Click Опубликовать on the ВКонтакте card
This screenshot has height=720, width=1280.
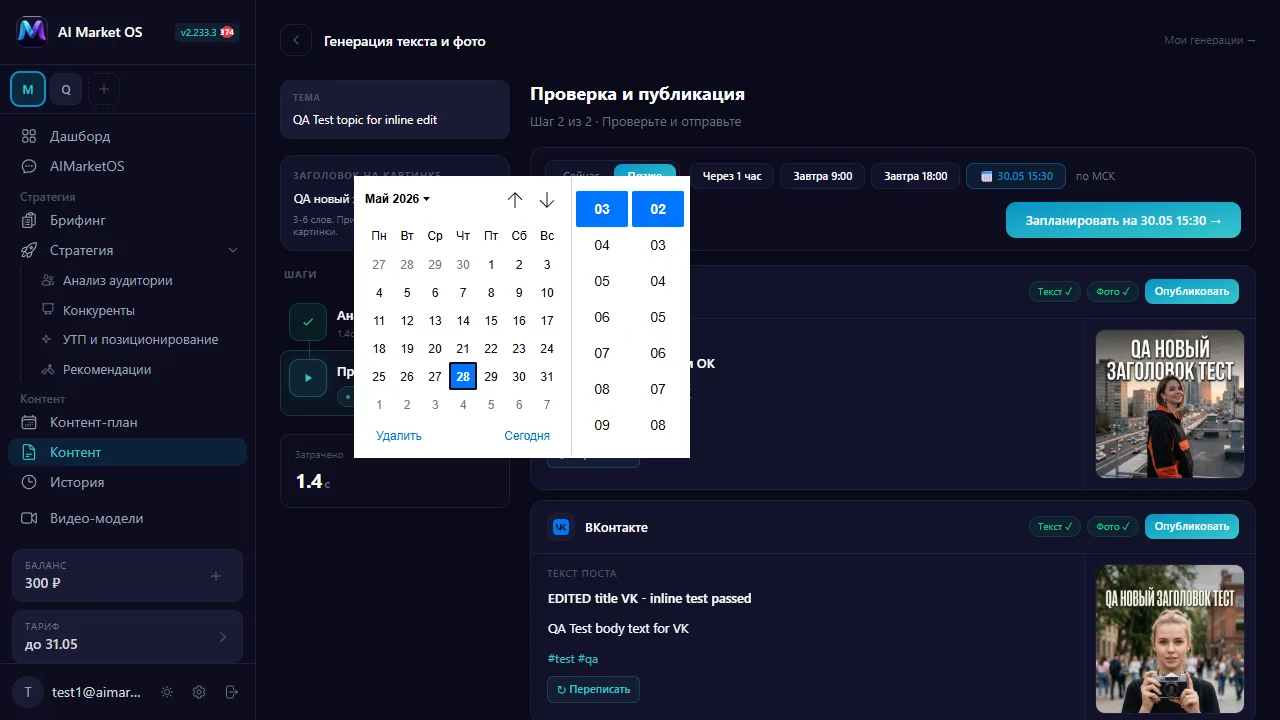[x=1192, y=526]
